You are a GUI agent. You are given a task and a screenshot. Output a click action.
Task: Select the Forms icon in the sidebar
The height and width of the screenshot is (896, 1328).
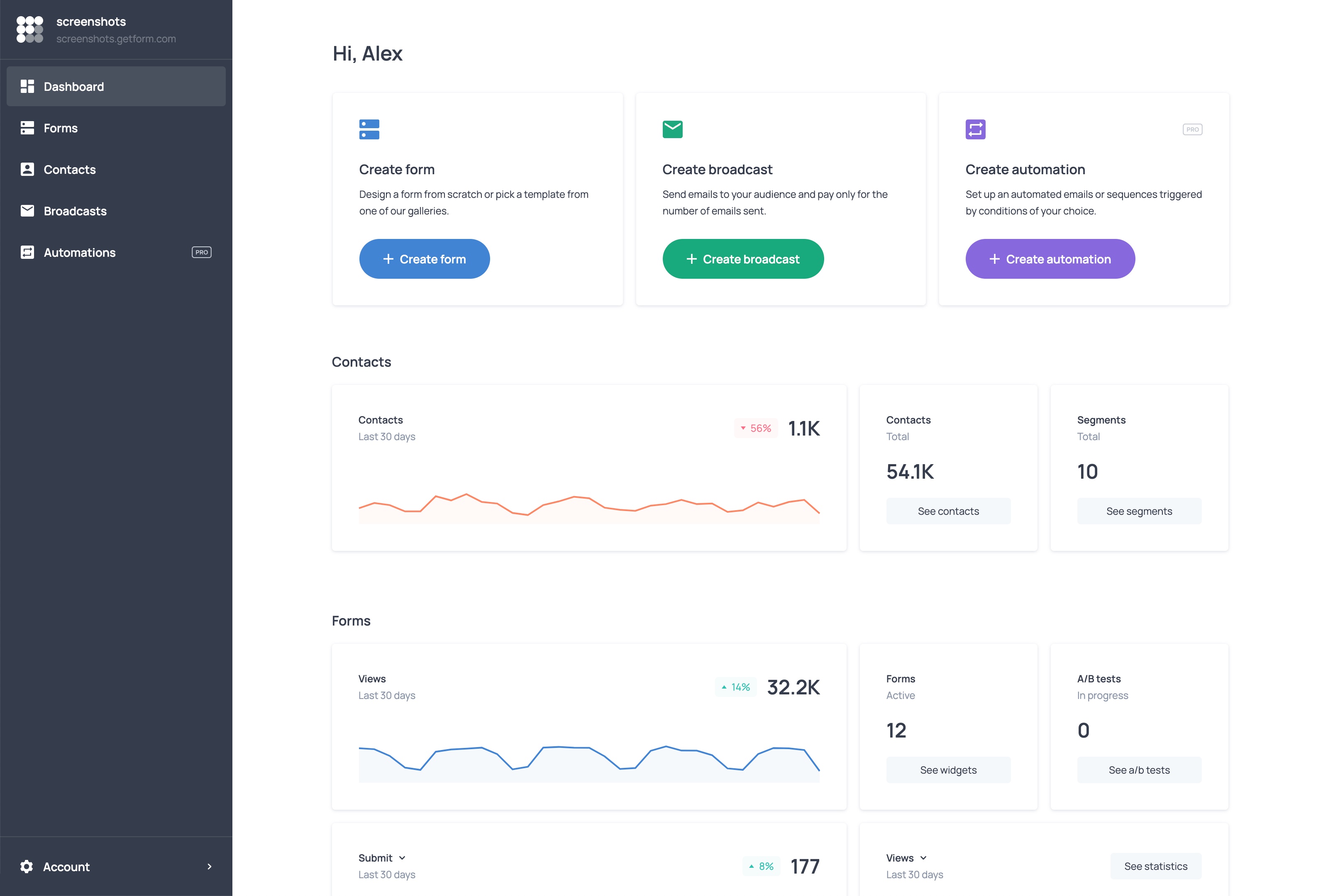click(x=27, y=128)
